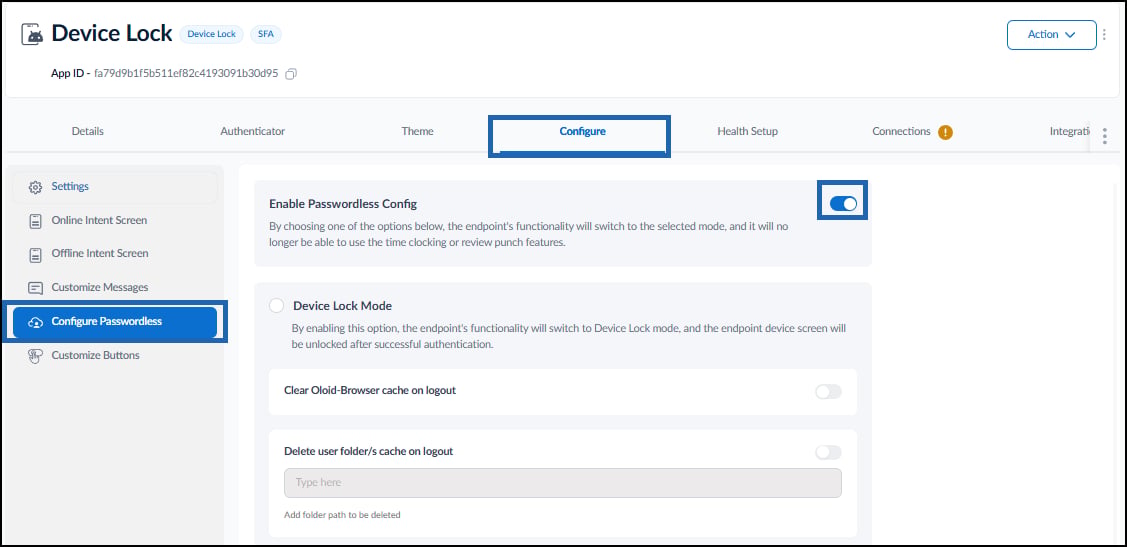1127x547 pixels.
Task: Open the header kebab menu next to Action
Action: [x=1105, y=35]
